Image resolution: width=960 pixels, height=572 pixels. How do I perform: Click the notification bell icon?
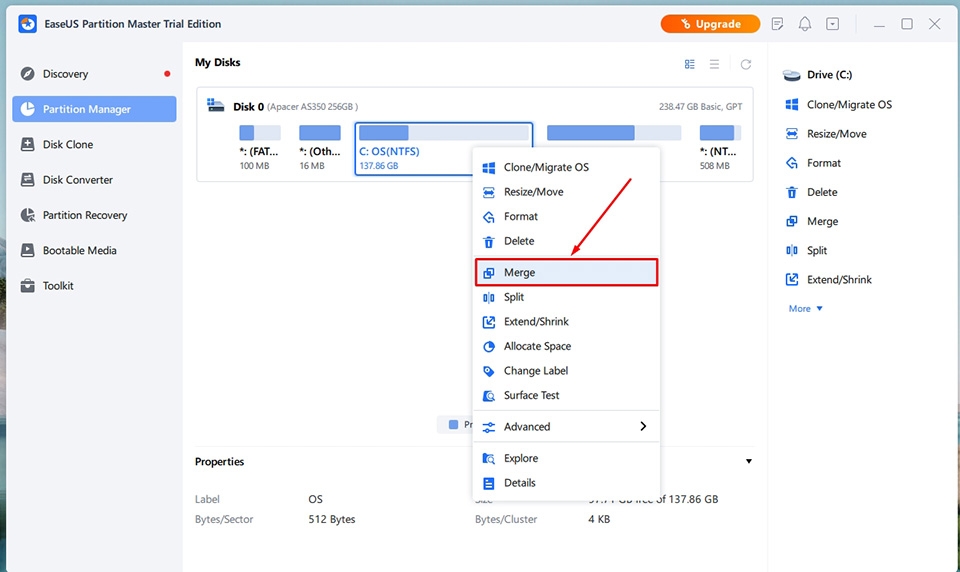click(804, 24)
